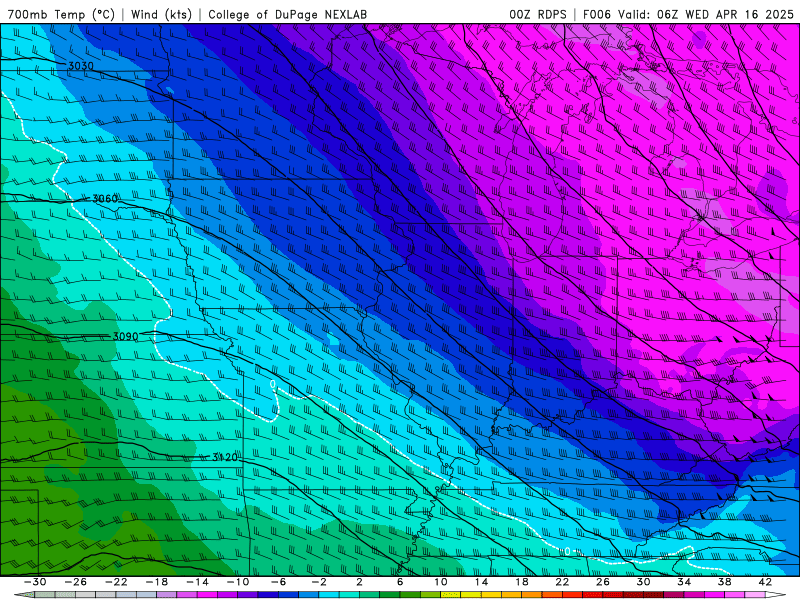Select the 22 legend value
This screenshot has height=600, width=800.
(562, 582)
